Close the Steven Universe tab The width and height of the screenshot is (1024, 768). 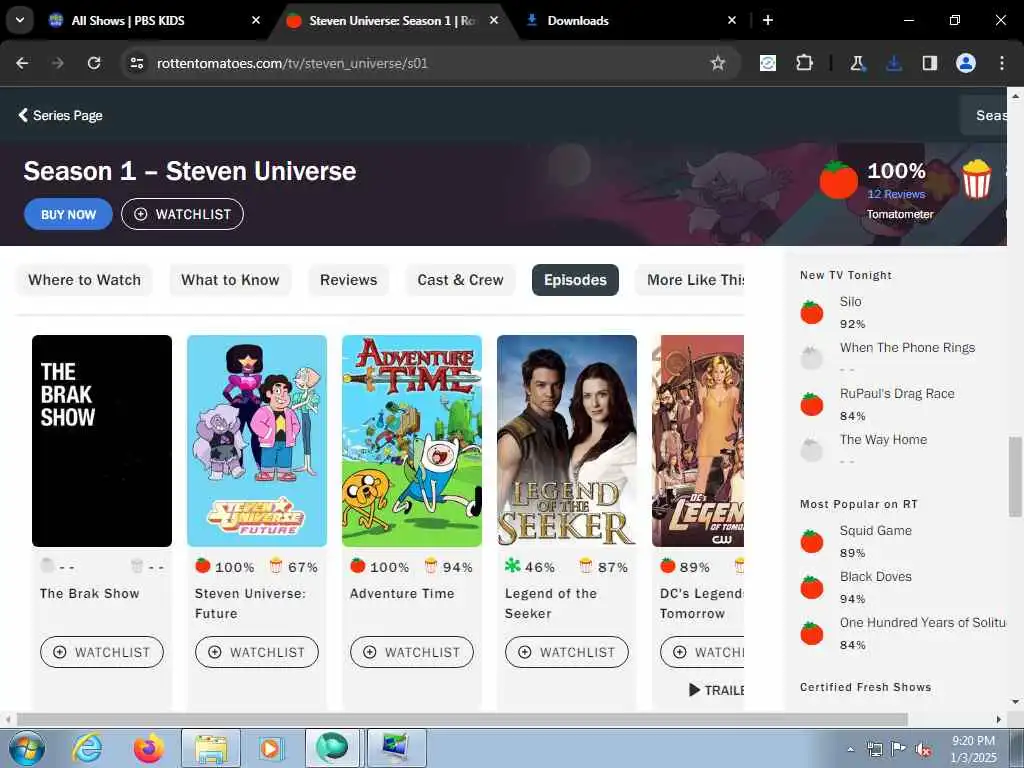(x=494, y=20)
